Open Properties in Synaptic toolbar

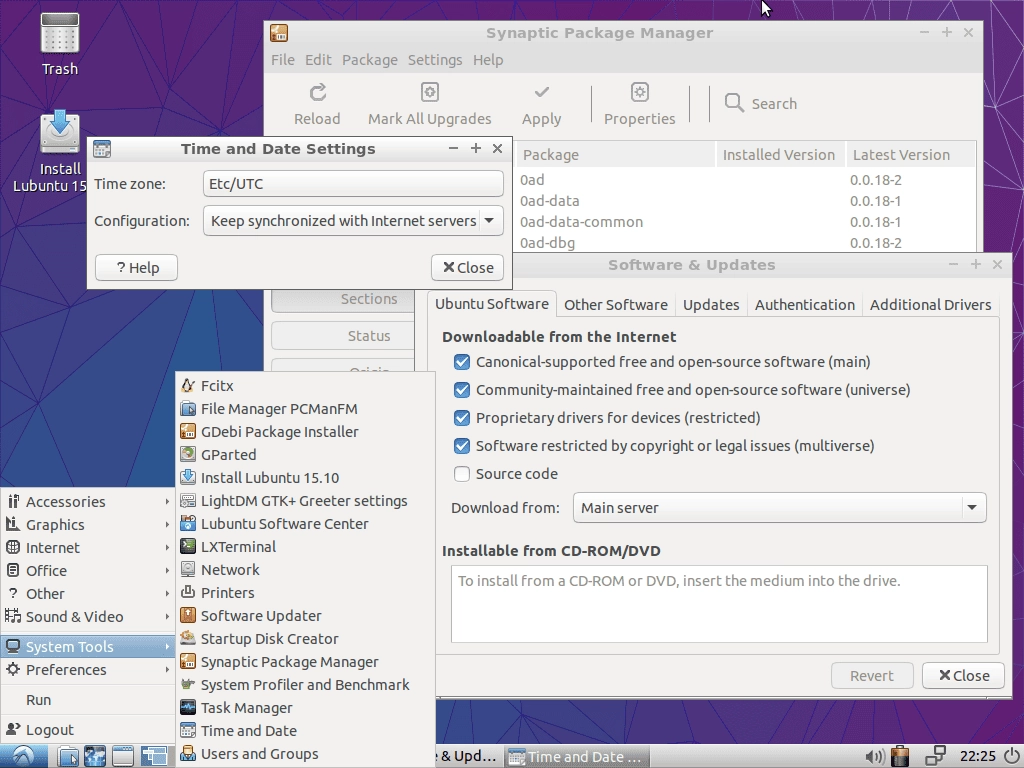(x=639, y=104)
